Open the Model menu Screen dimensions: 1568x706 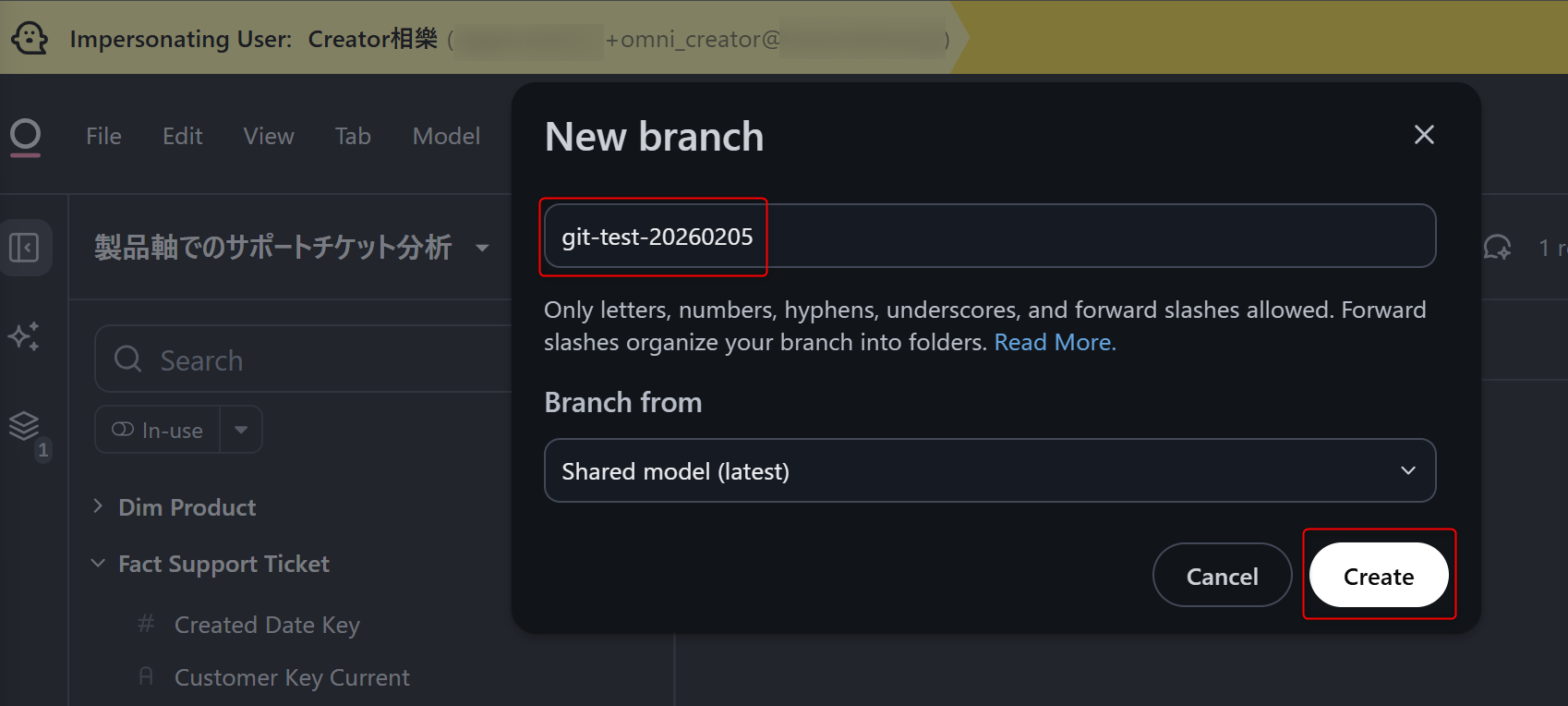pos(446,136)
